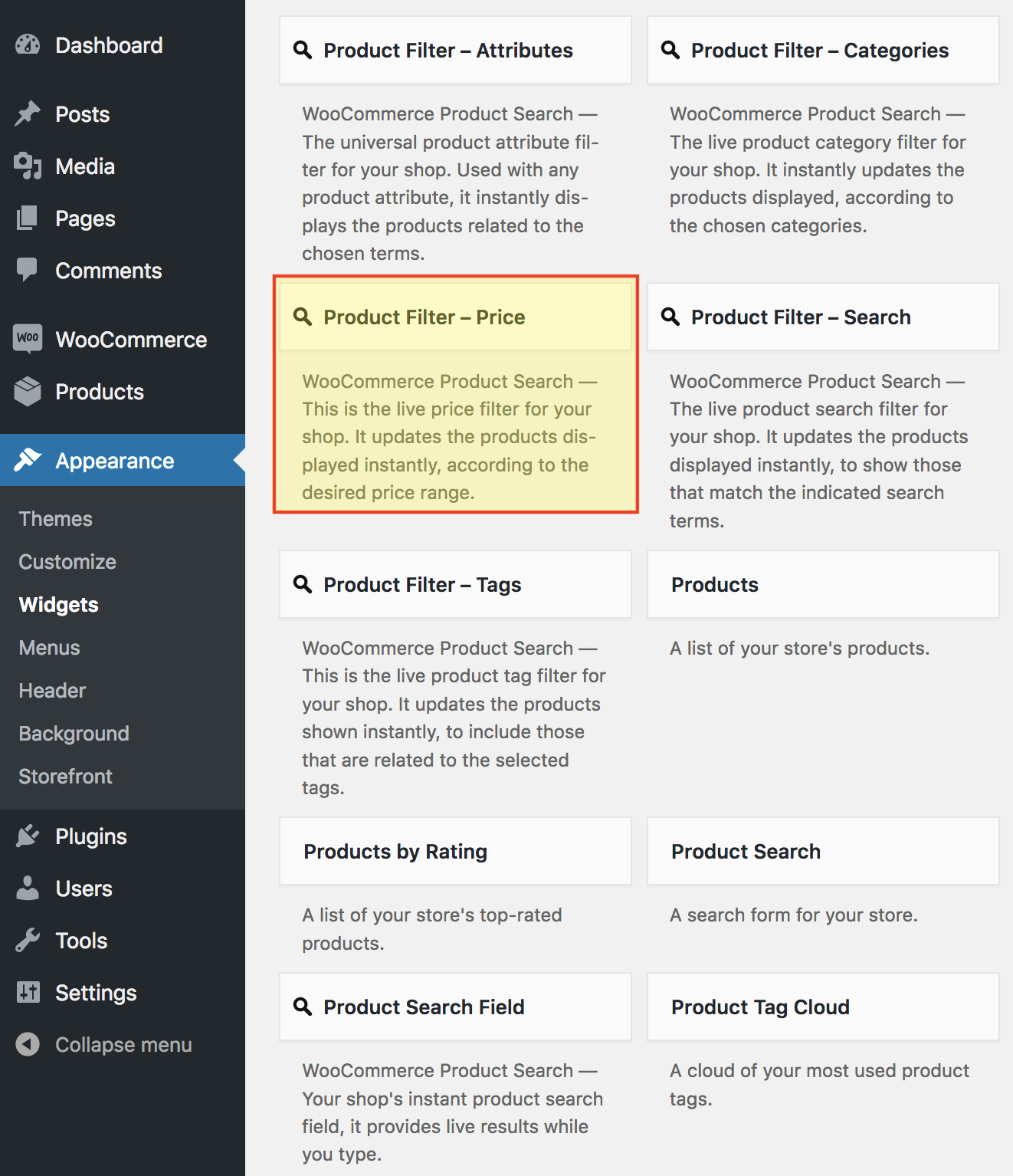Open the Dashboard menu item
The width and height of the screenshot is (1013, 1176).
coord(123,45)
